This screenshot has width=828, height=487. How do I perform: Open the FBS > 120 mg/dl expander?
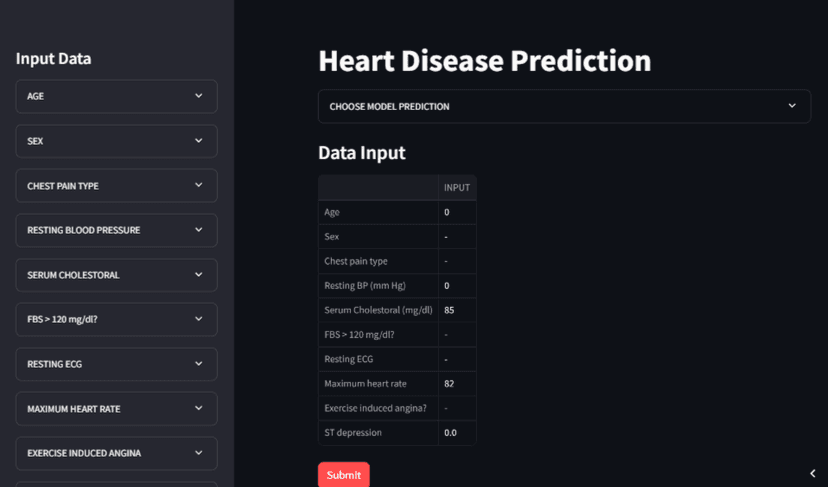click(116, 319)
